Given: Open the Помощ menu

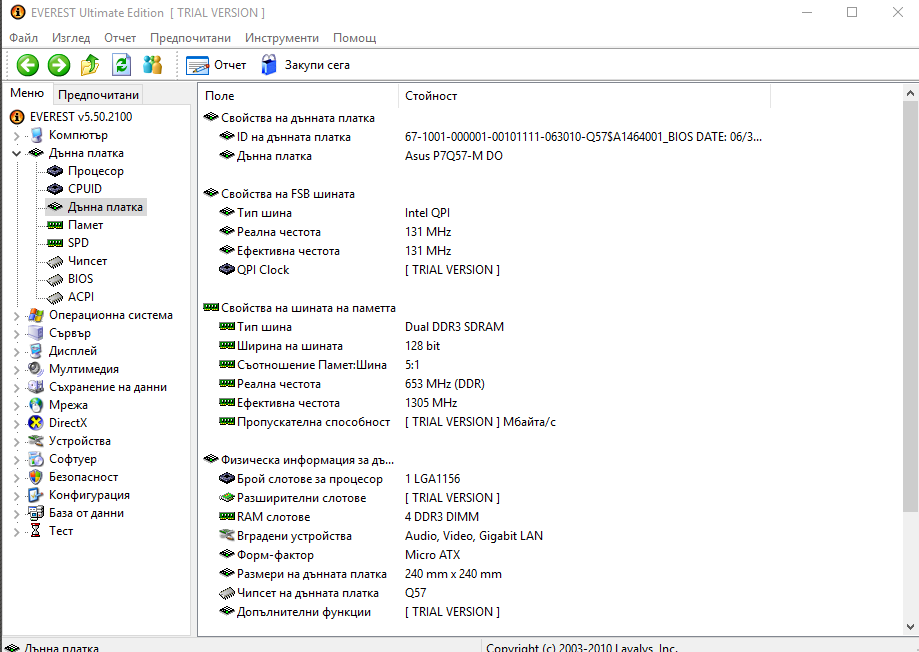Looking at the screenshot, I should tap(355, 38).
